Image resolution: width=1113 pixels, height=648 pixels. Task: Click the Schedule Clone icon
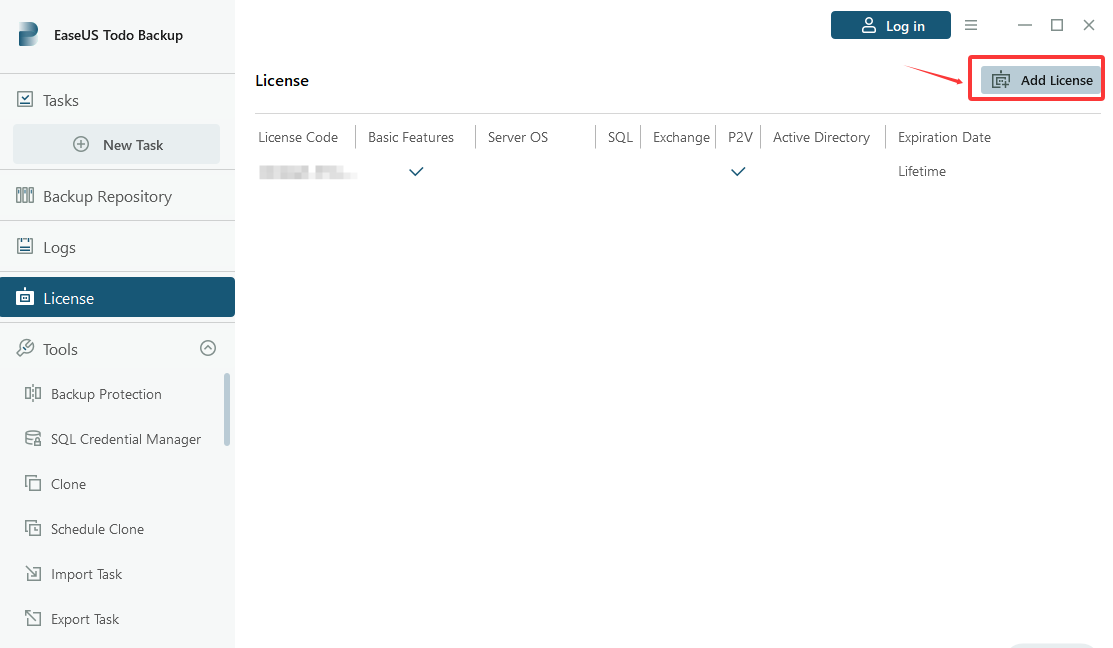[x=33, y=528]
